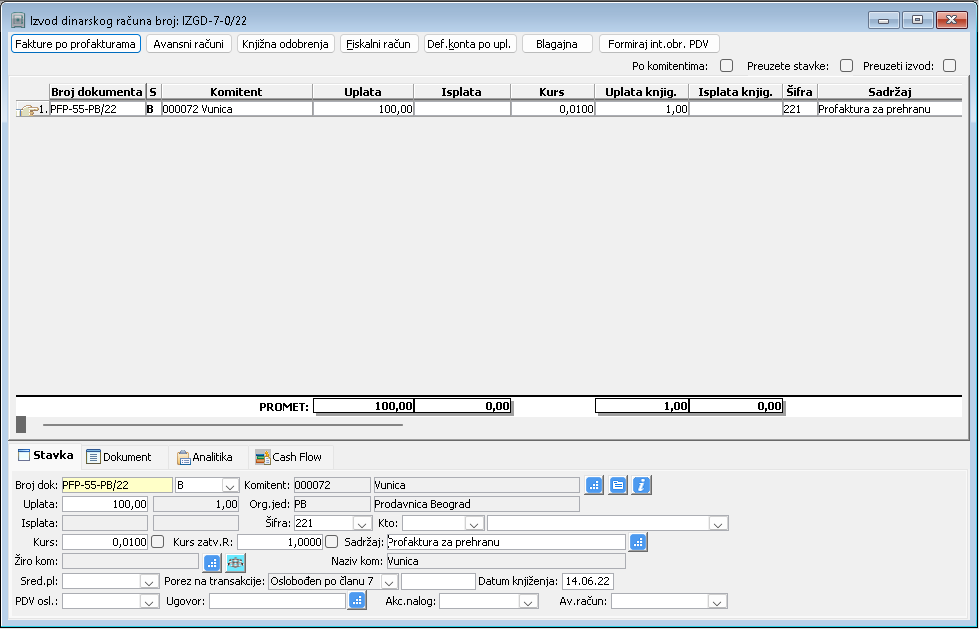Open the lookup icon next to the Sadržaj field
The image size is (980, 630).
(x=638, y=542)
